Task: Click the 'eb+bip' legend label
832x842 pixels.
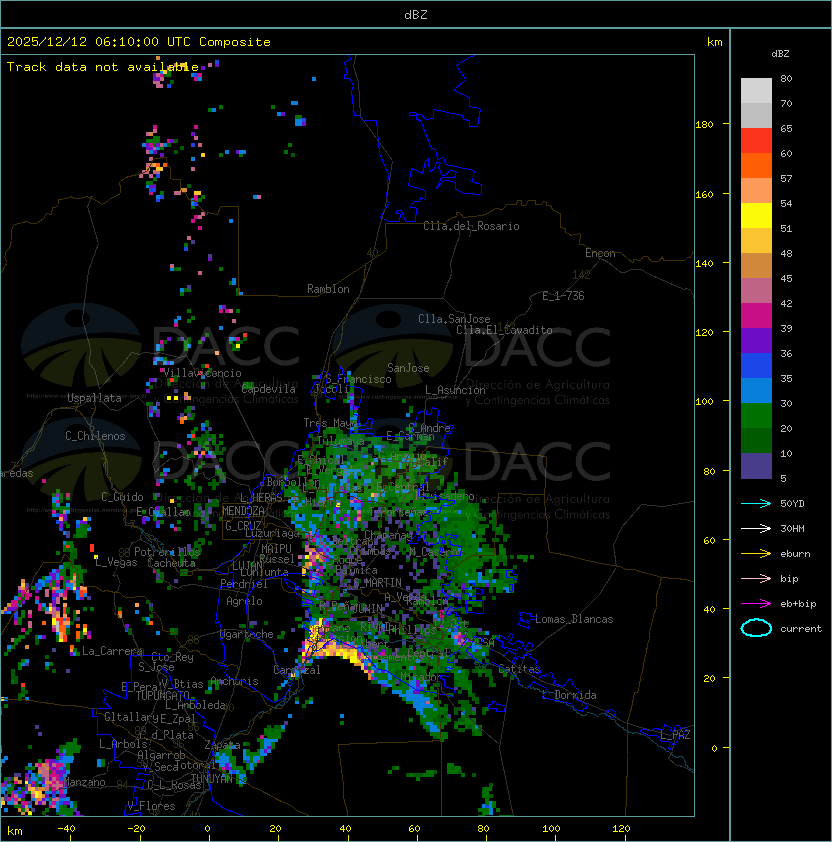Action: tap(798, 604)
